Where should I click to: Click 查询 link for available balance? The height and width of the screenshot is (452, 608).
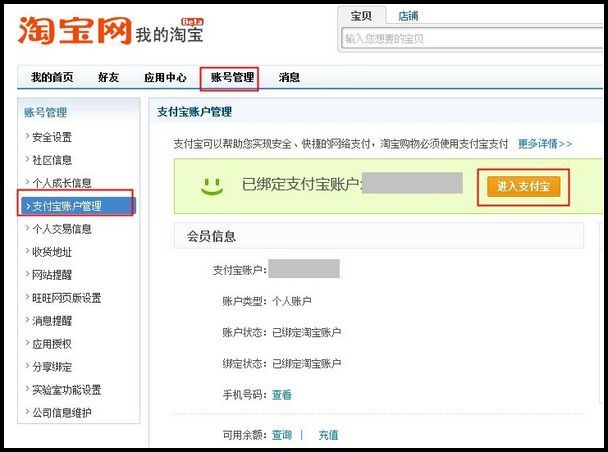click(282, 435)
